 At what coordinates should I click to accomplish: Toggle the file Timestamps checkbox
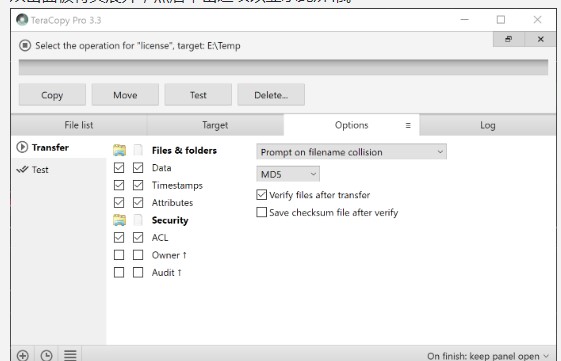point(138,185)
